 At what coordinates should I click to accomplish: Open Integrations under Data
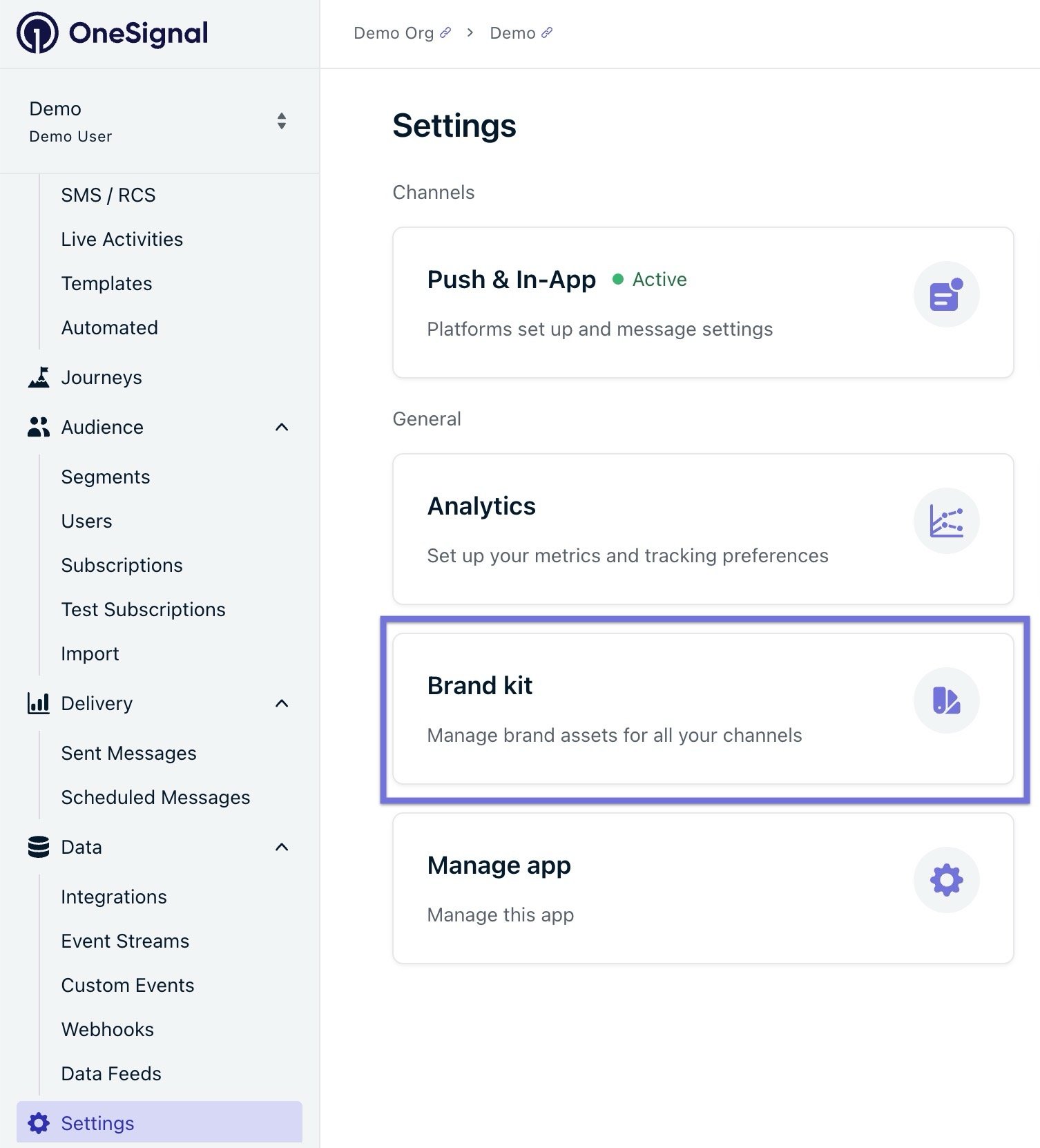114,897
